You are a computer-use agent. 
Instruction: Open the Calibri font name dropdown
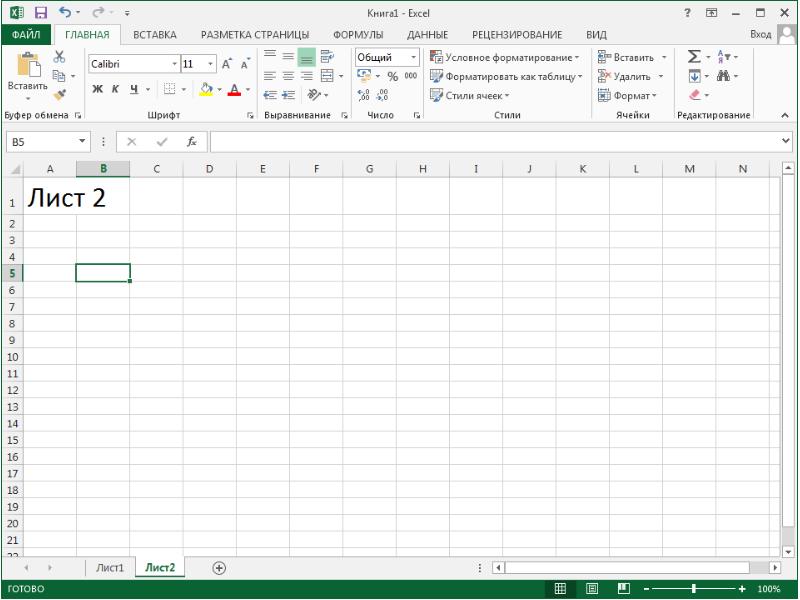174,64
